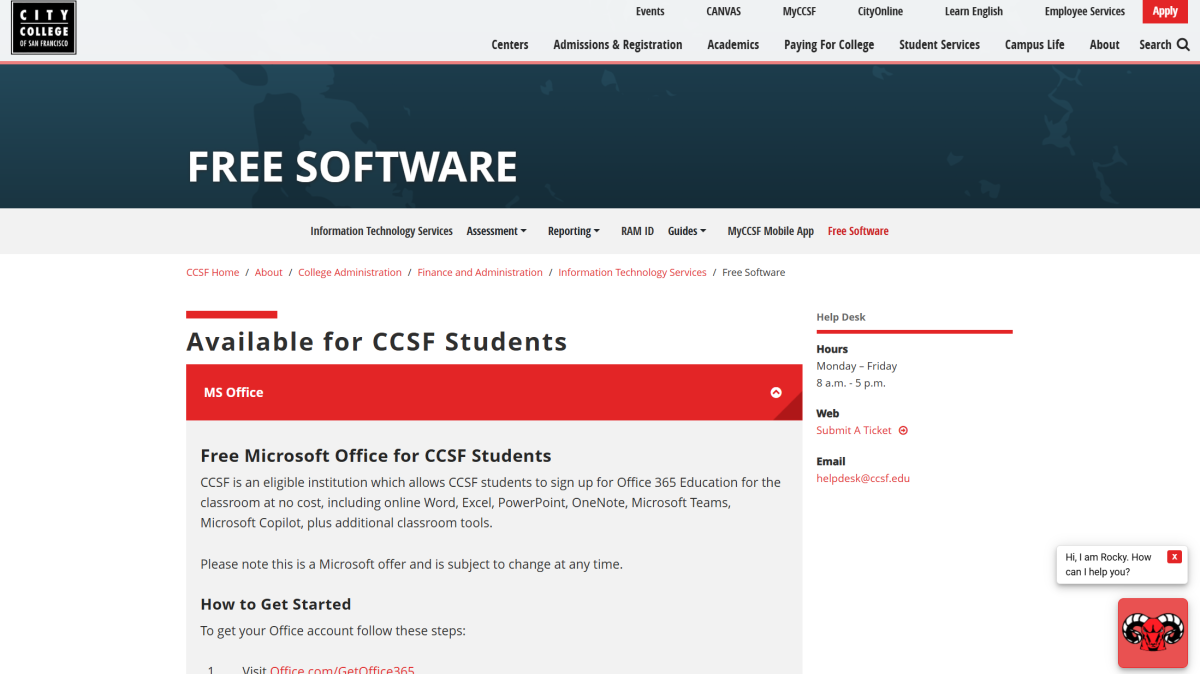This screenshot has width=1200, height=674.
Task: Click the MS Office accordion header title
Action: tap(233, 392)
